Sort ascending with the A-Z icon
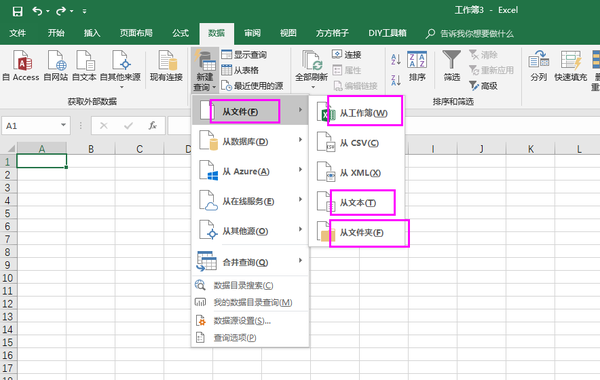The width and height of the screenshot is (600, 380). coord(396,59)
